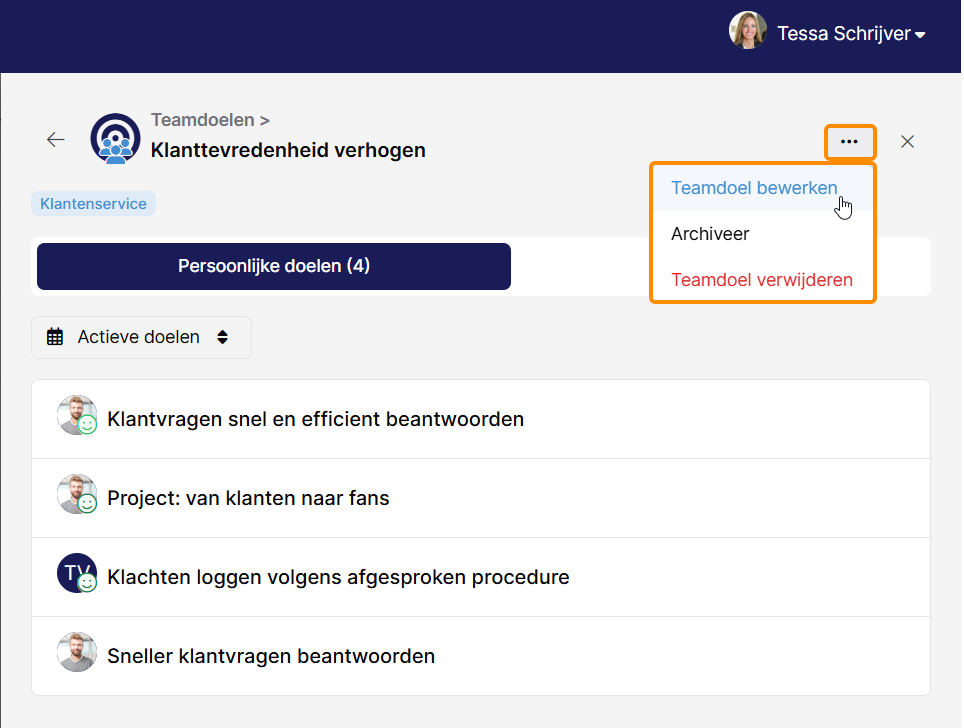964x728 pixels.
Task: Expand the Tessa Schrijver user dropdown
Action: 920,35
